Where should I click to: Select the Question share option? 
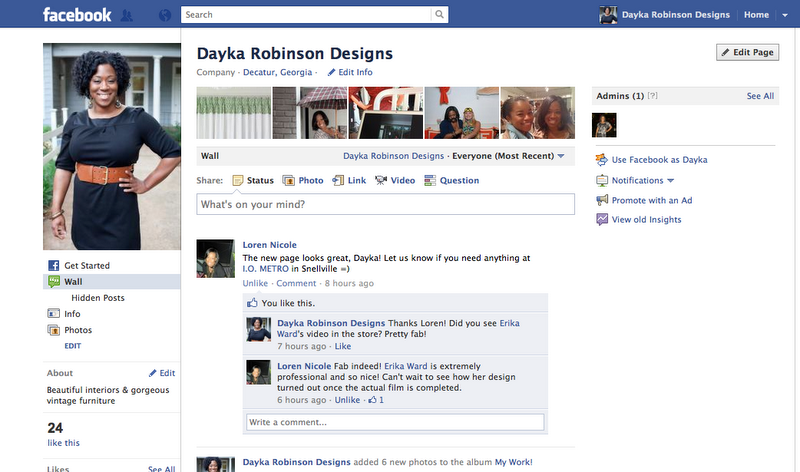(x=452, y=181)
